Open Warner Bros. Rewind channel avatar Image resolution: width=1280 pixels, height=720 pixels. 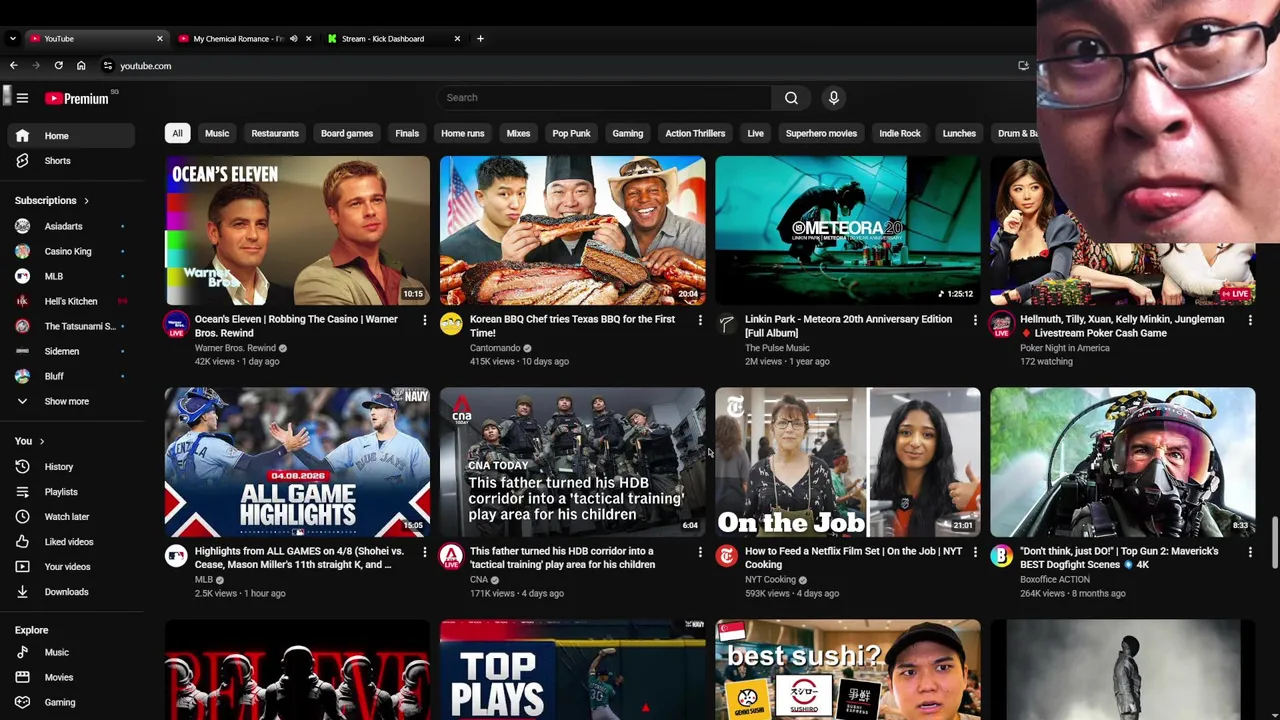tap(177, 324)
